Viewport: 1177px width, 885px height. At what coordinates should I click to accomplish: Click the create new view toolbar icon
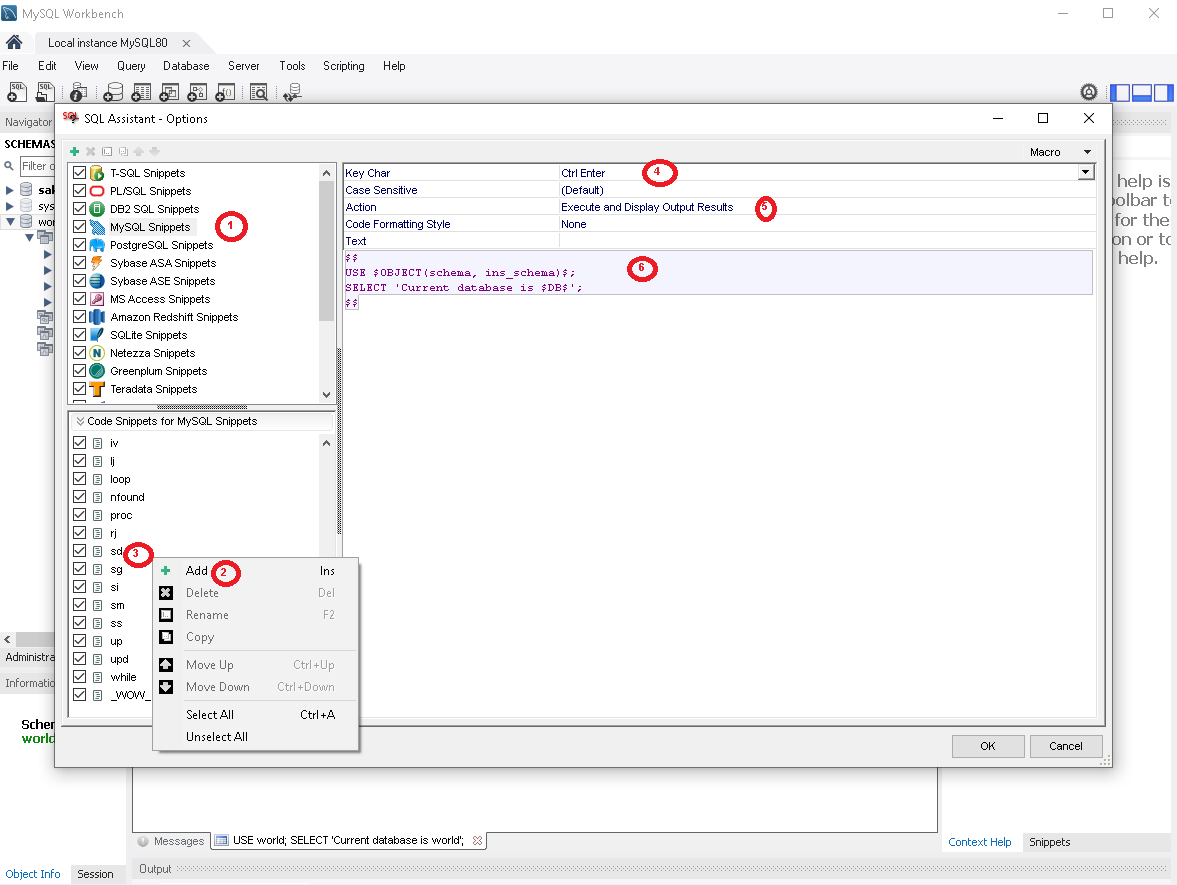click(170, 92)
